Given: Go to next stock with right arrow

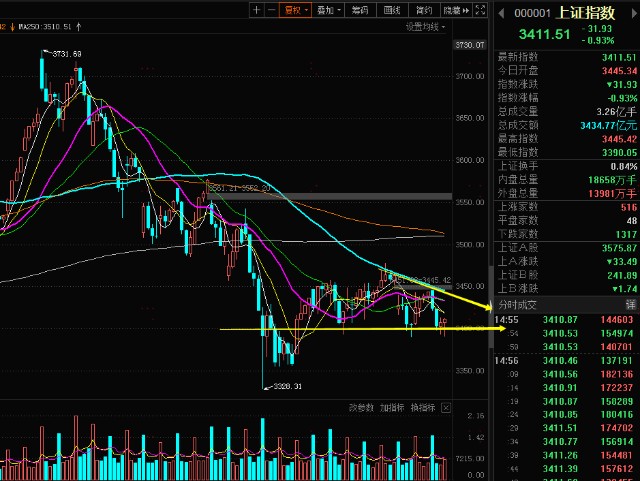Looking at the screenshot, I should point(634,13).
